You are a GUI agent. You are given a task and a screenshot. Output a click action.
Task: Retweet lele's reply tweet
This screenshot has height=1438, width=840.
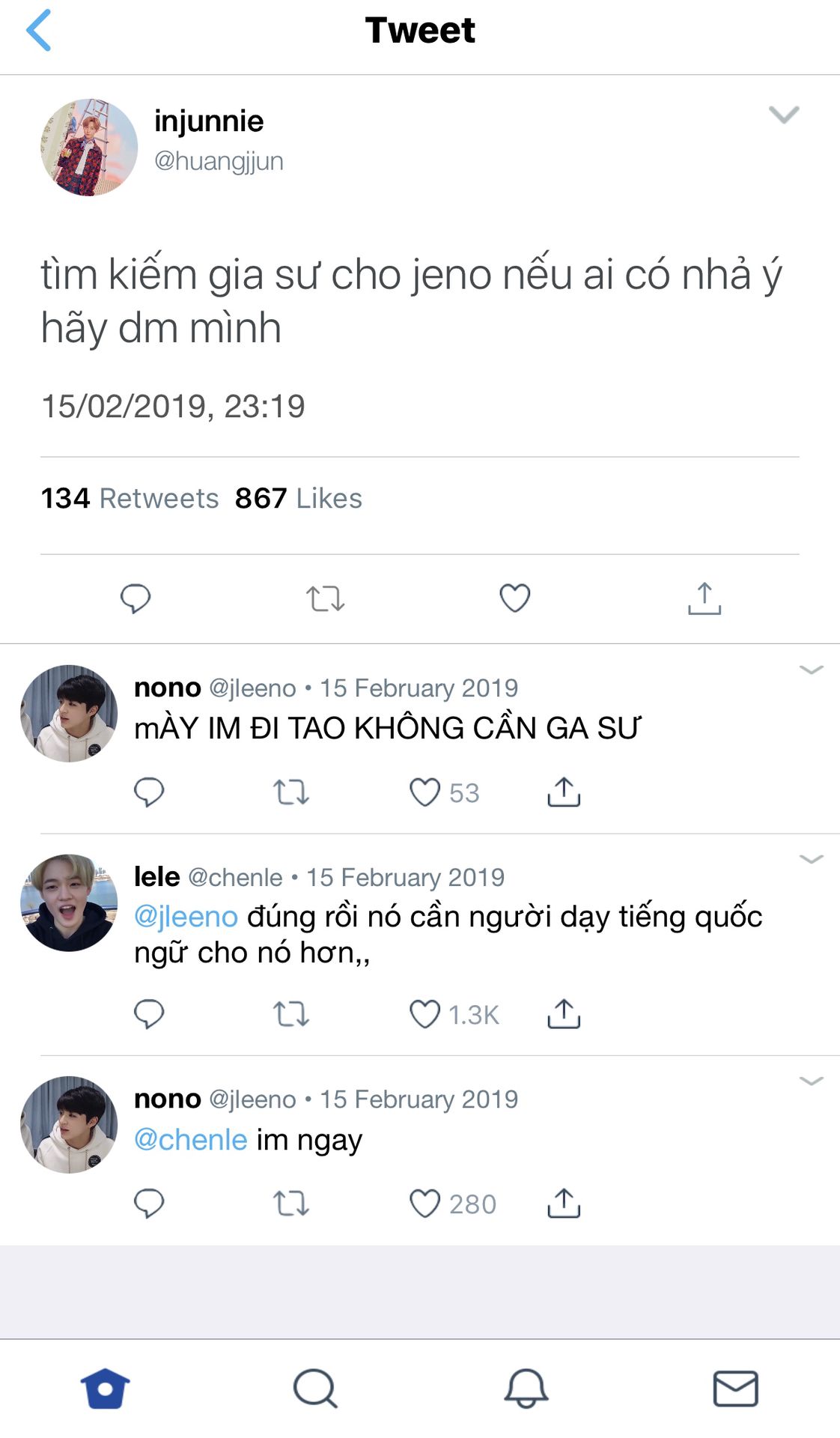[291, 1014]
